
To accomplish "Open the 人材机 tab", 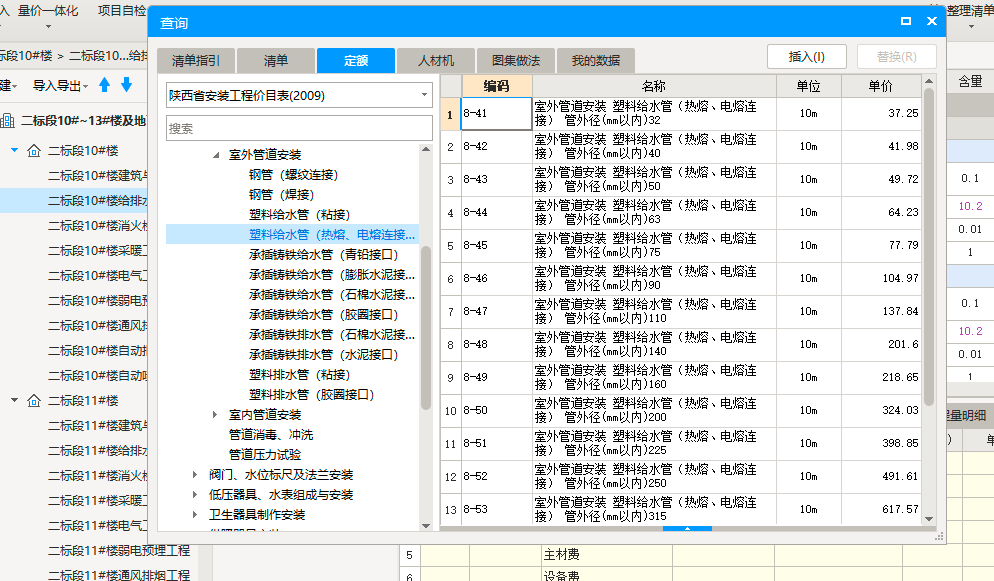I will 436,61.
